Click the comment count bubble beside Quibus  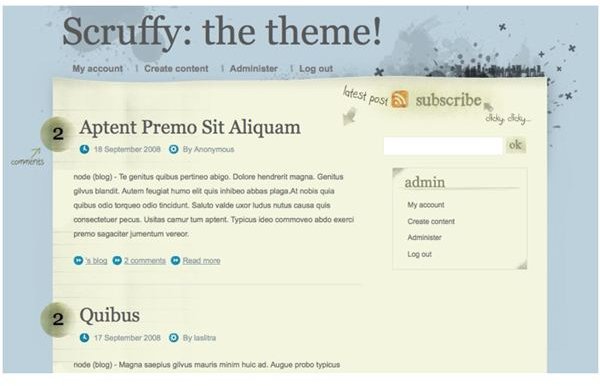coord(57,319)
